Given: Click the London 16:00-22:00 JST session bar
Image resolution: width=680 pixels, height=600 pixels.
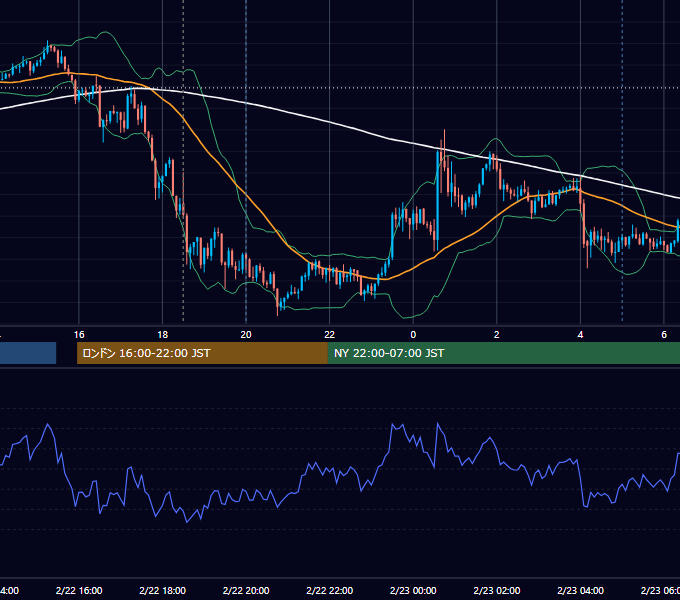Looking at the screenshot, I should pos(202,353).
